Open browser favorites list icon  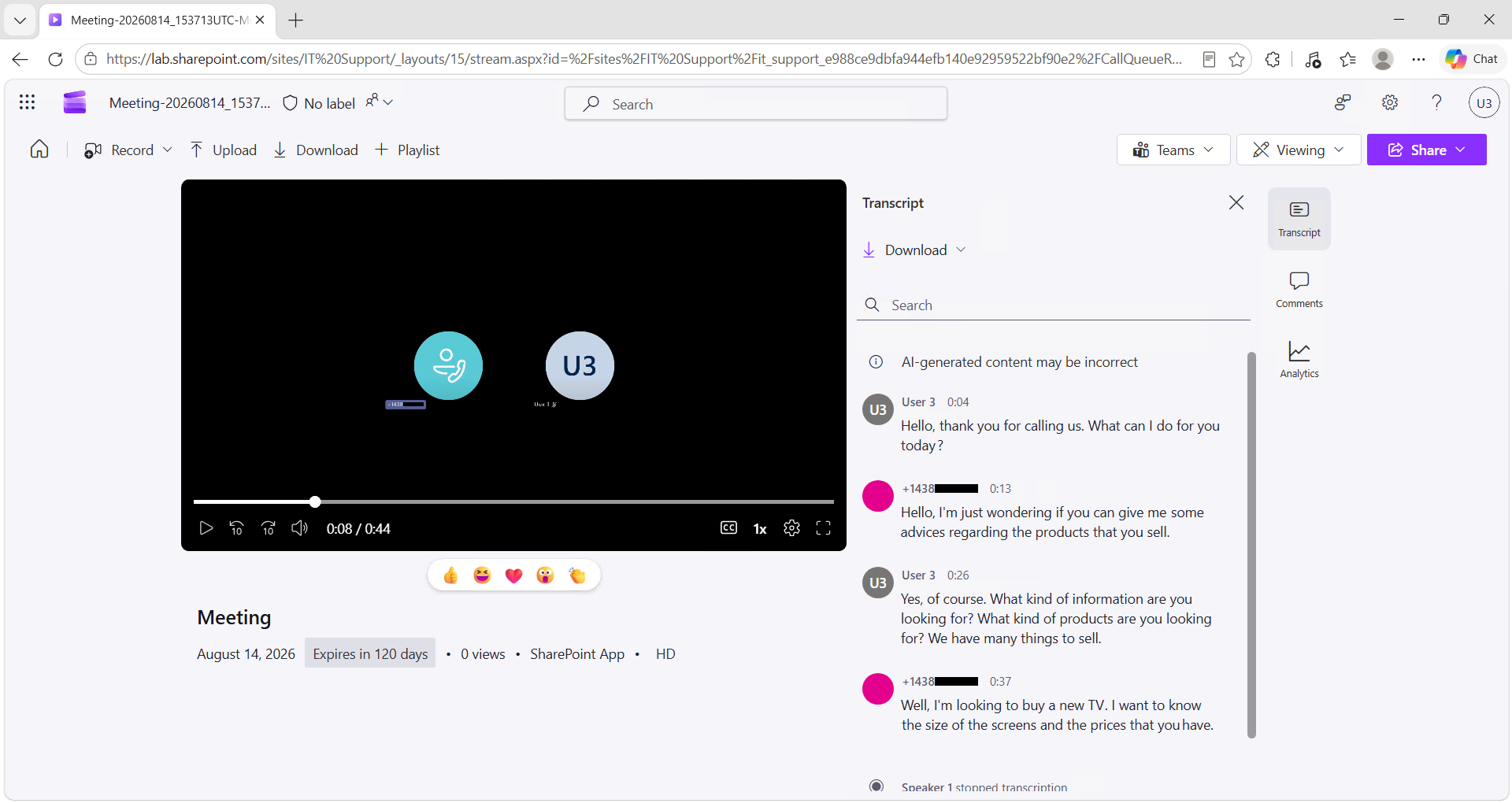pyautogui.click(x=1347, y=59)
